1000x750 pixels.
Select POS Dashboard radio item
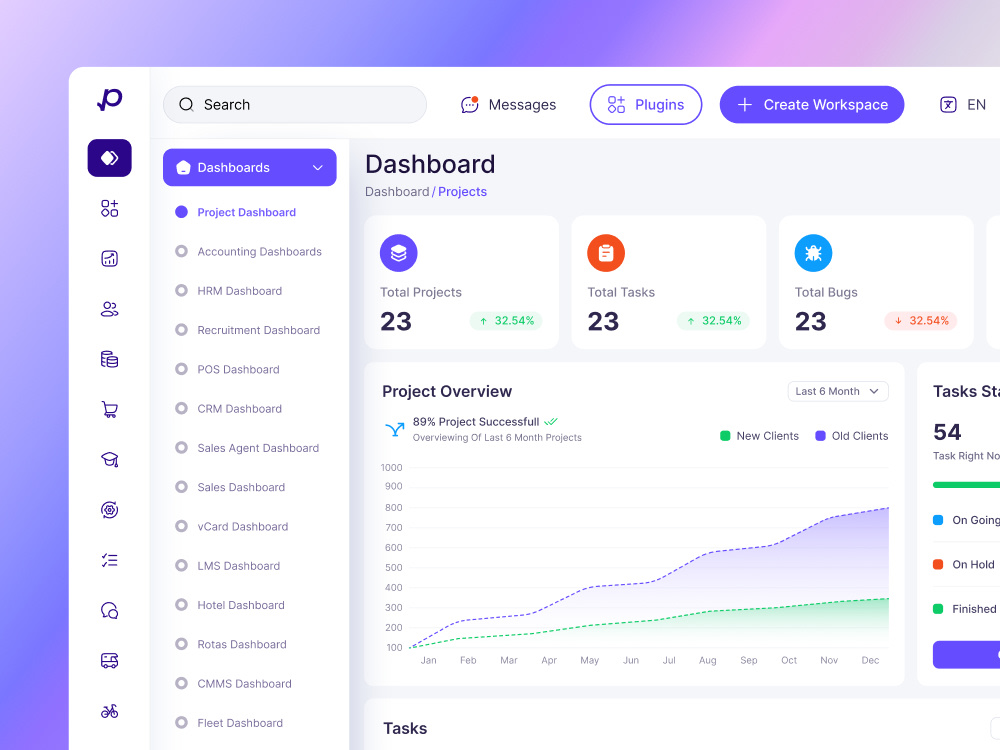pos(182,369)
